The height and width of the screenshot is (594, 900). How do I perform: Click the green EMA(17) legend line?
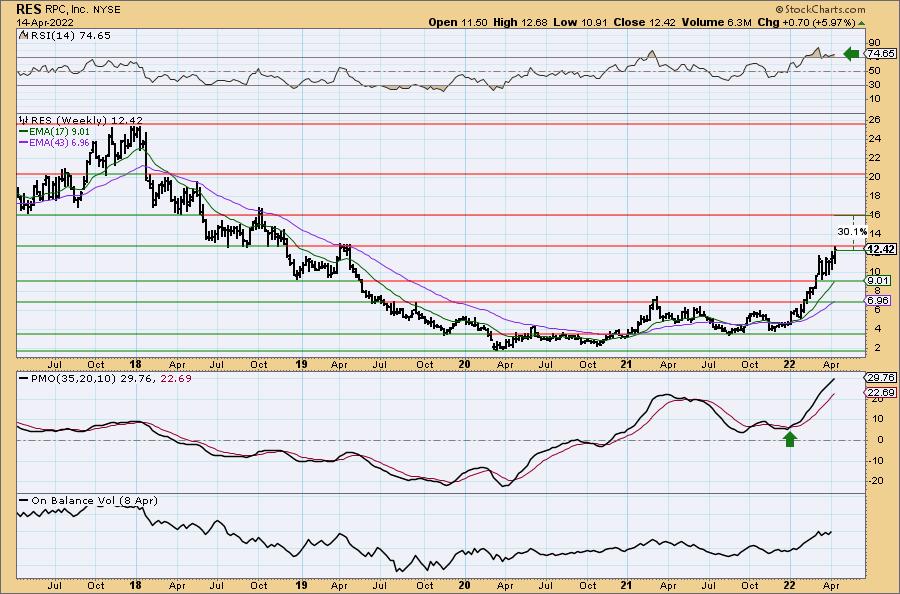point(24,131)
